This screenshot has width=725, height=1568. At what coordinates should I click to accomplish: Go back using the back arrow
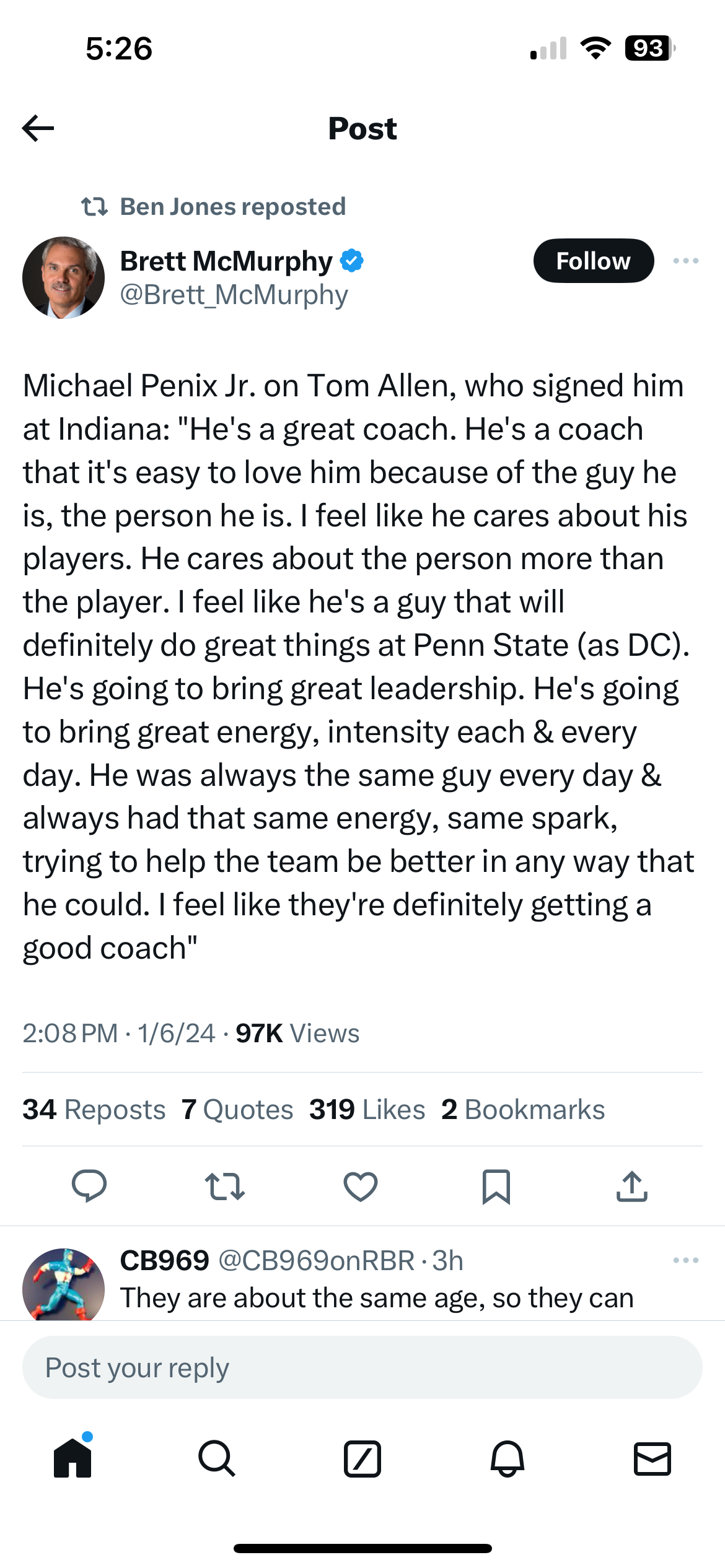(38, 128)
